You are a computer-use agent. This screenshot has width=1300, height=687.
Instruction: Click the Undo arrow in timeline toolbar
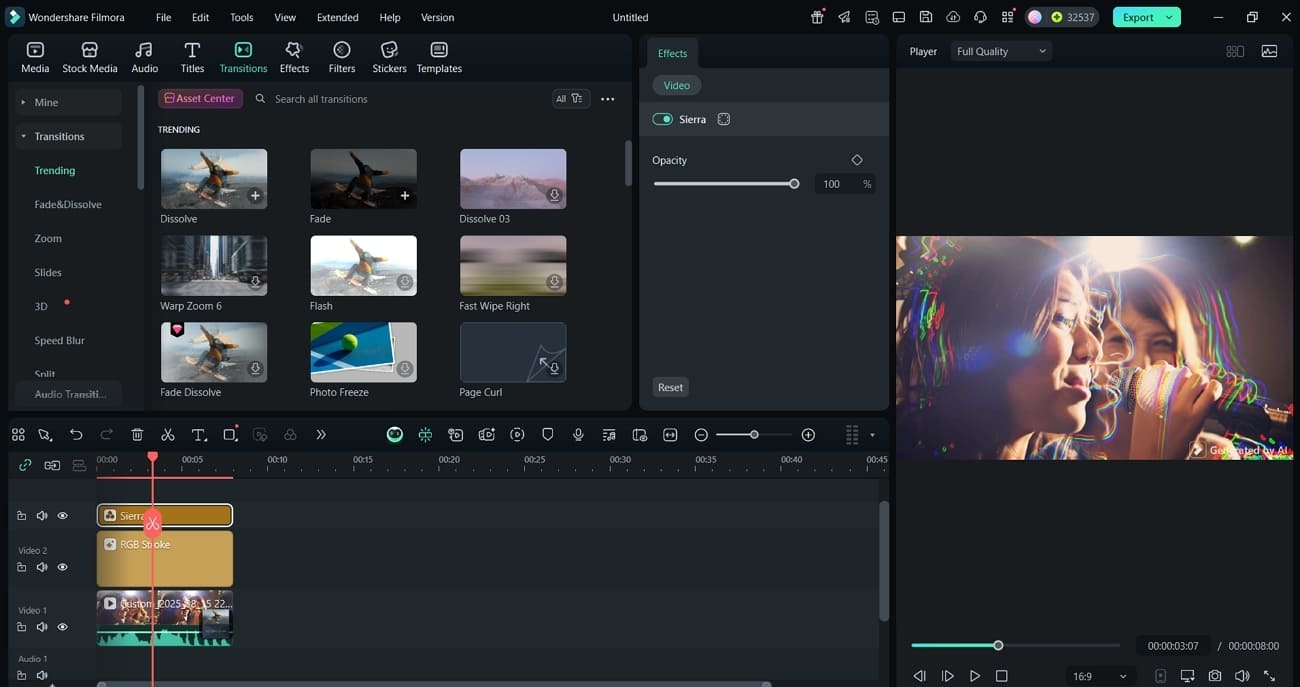76,435
